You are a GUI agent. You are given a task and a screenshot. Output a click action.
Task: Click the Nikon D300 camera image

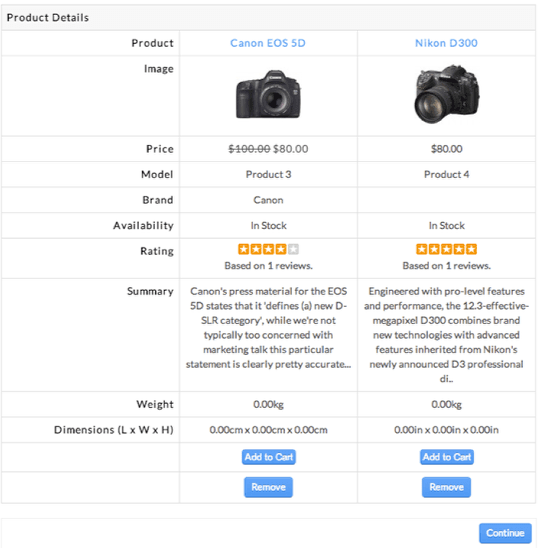coord(447,94)
